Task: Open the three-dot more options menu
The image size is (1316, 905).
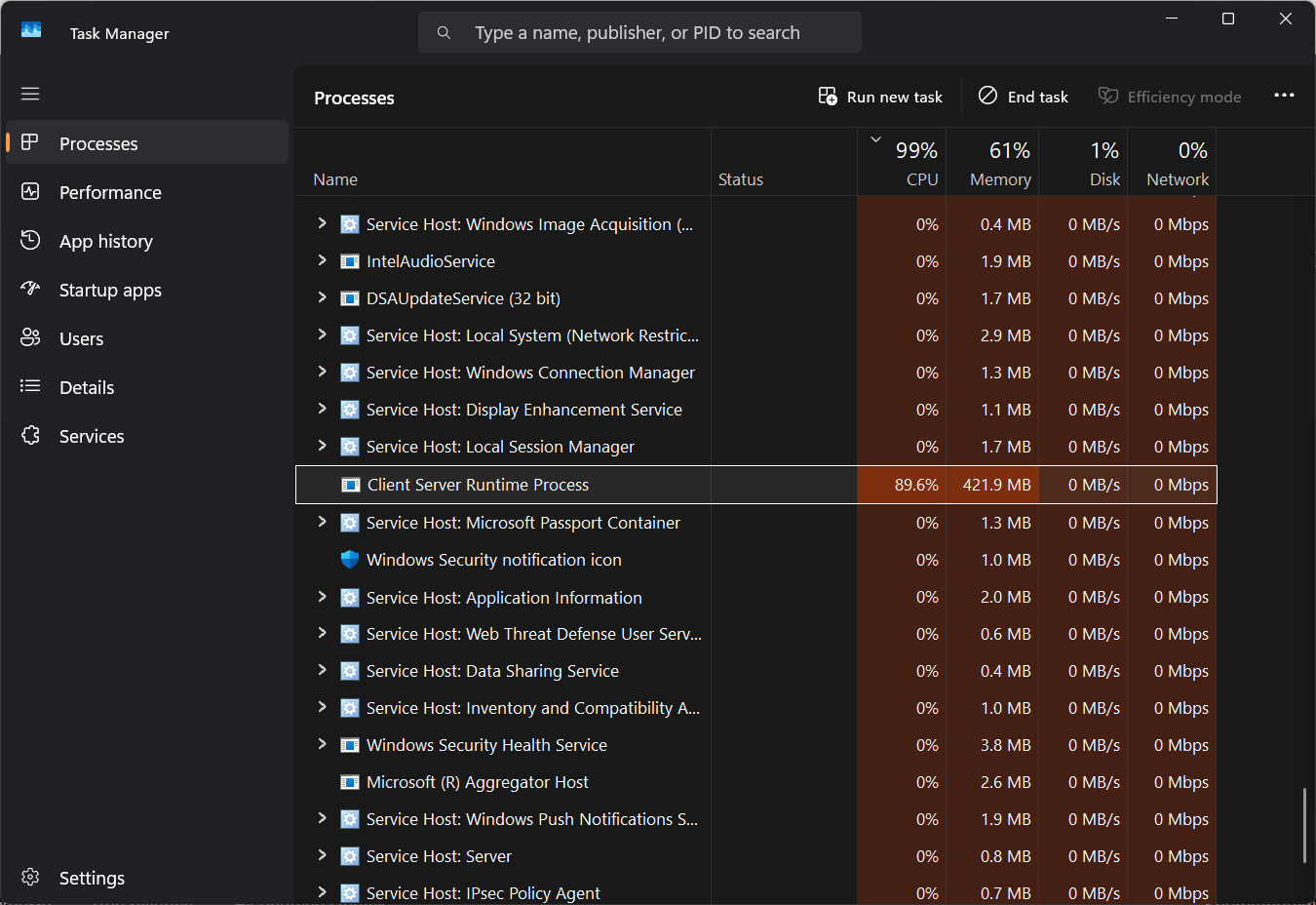Action: 1284,96
